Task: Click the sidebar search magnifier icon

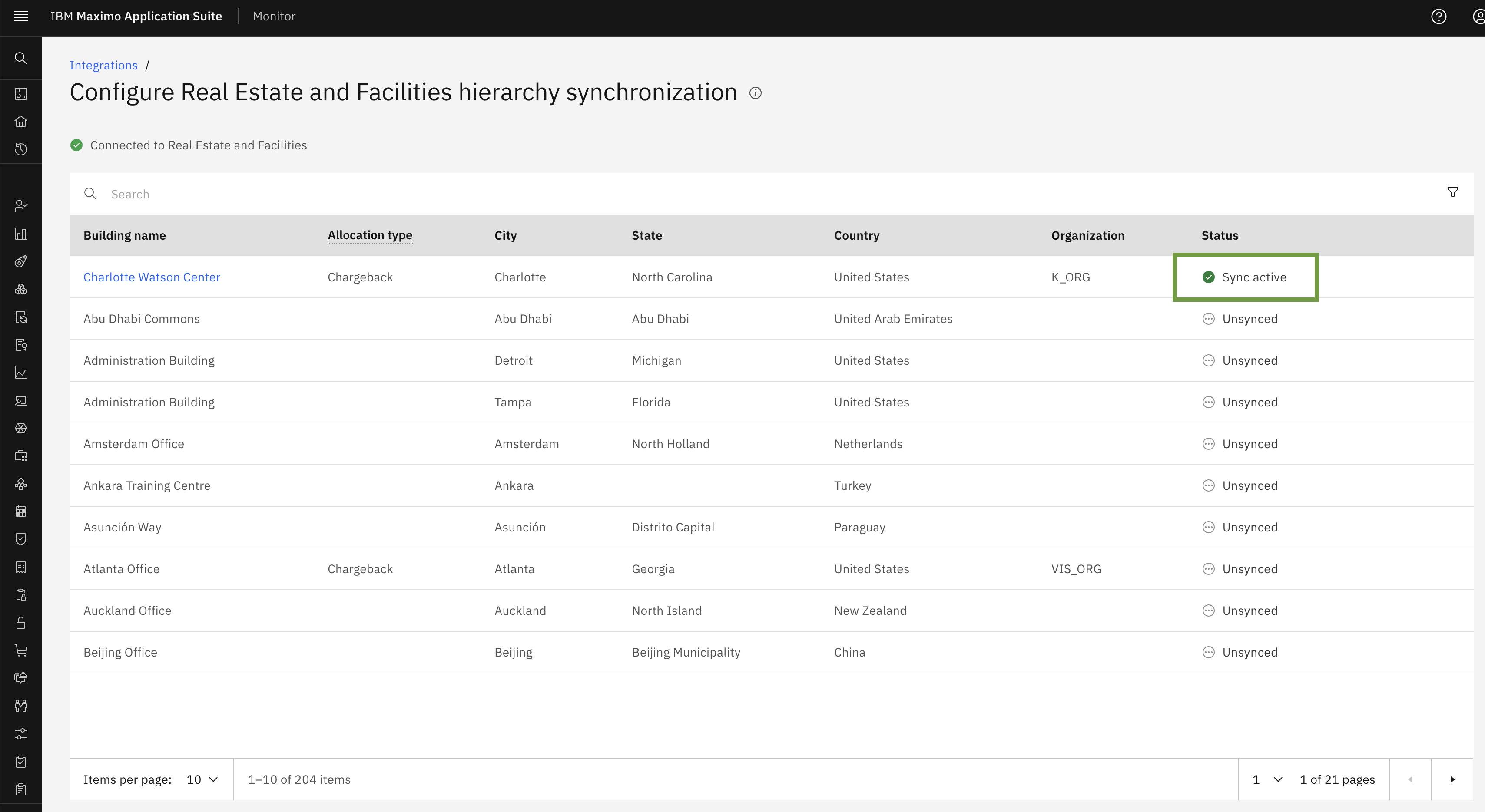Action: pyautogui.click(x=21, y=58)
